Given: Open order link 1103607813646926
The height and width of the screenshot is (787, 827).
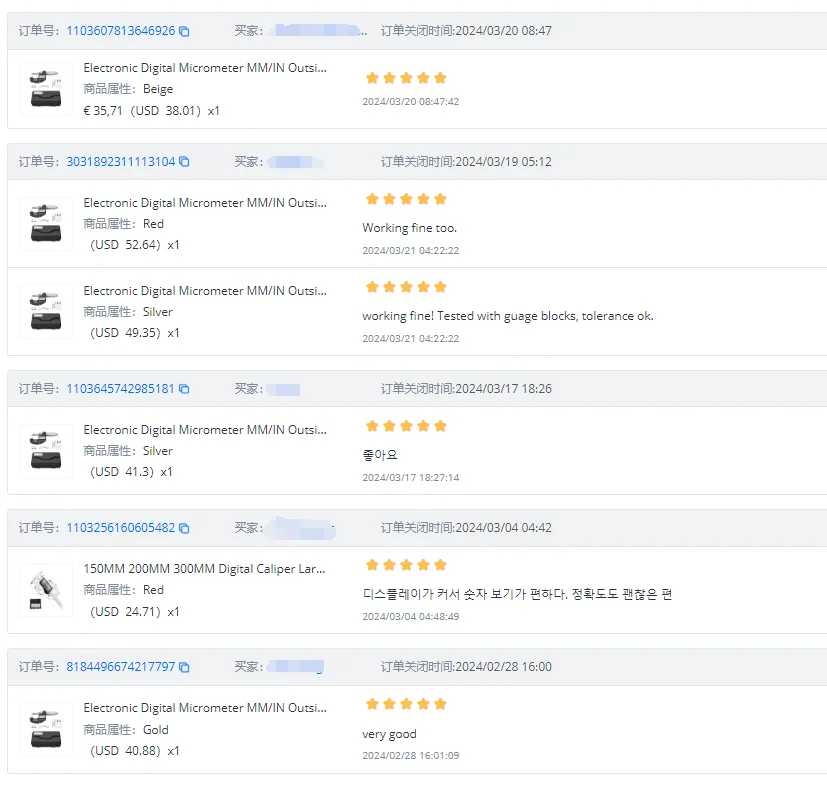Looking at the screenshot, I should (120, 31).
